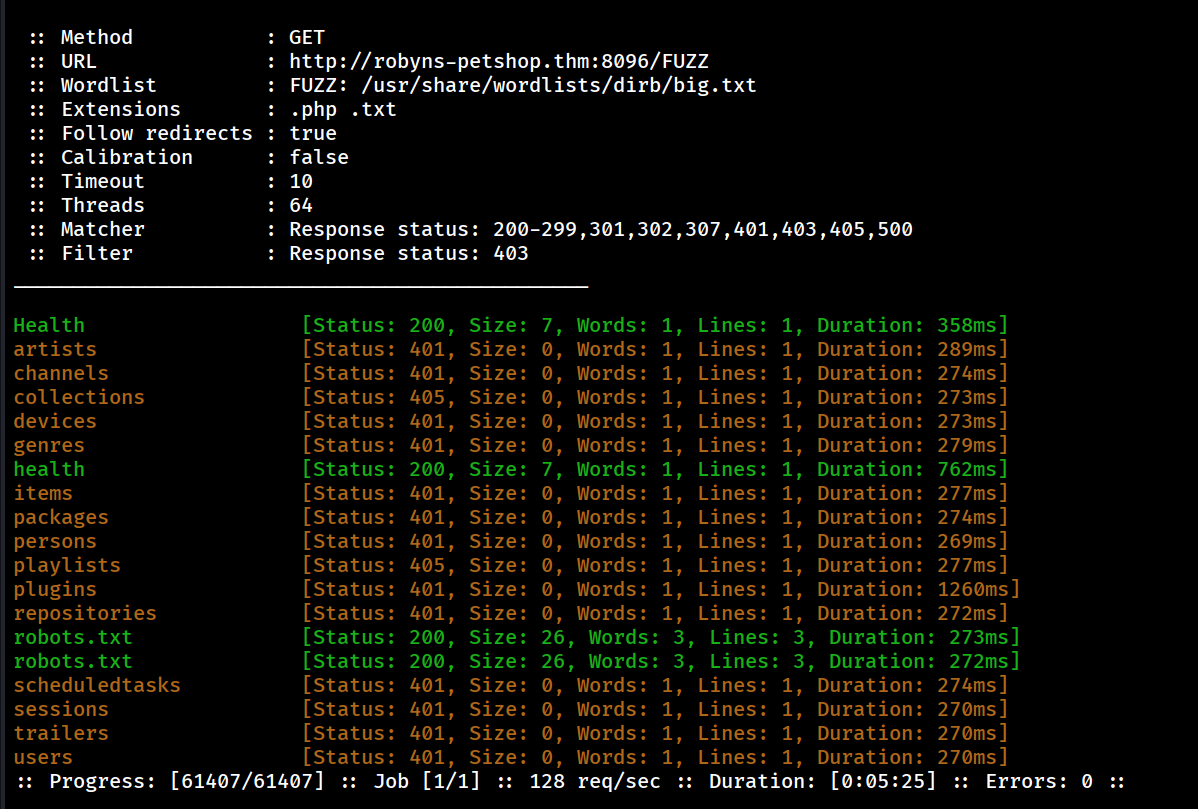Click the lowercase health result entry
Screen dimensions: 1198x809
(49, 469)
